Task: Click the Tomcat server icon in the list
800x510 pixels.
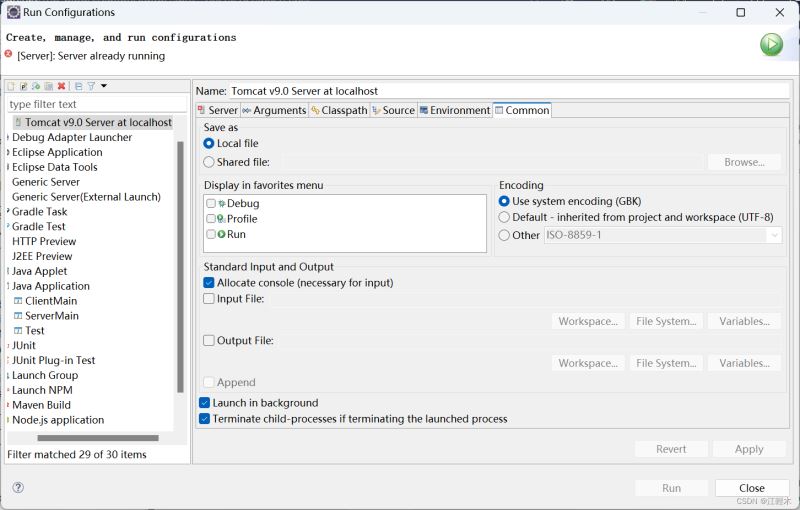Action: [x=18, y=122]
